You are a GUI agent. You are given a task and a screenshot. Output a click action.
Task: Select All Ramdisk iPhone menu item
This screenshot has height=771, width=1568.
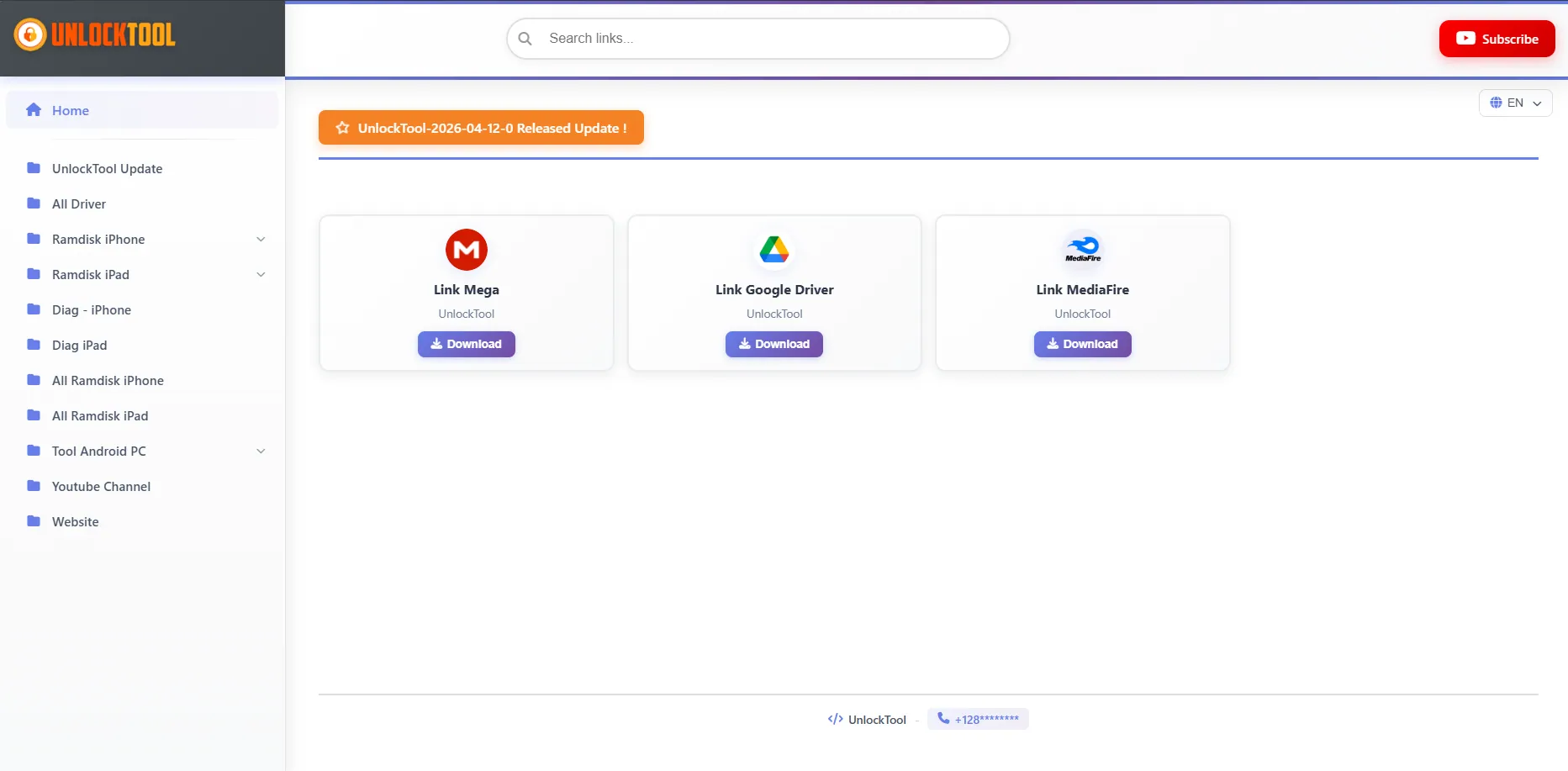(142, 380)
